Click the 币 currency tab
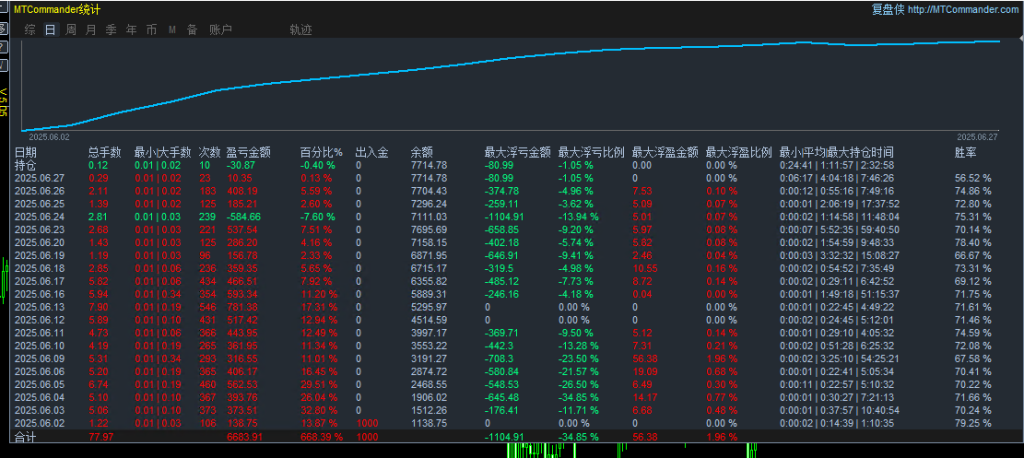This screenshot has width=1024, height=458. click(151, 30)
